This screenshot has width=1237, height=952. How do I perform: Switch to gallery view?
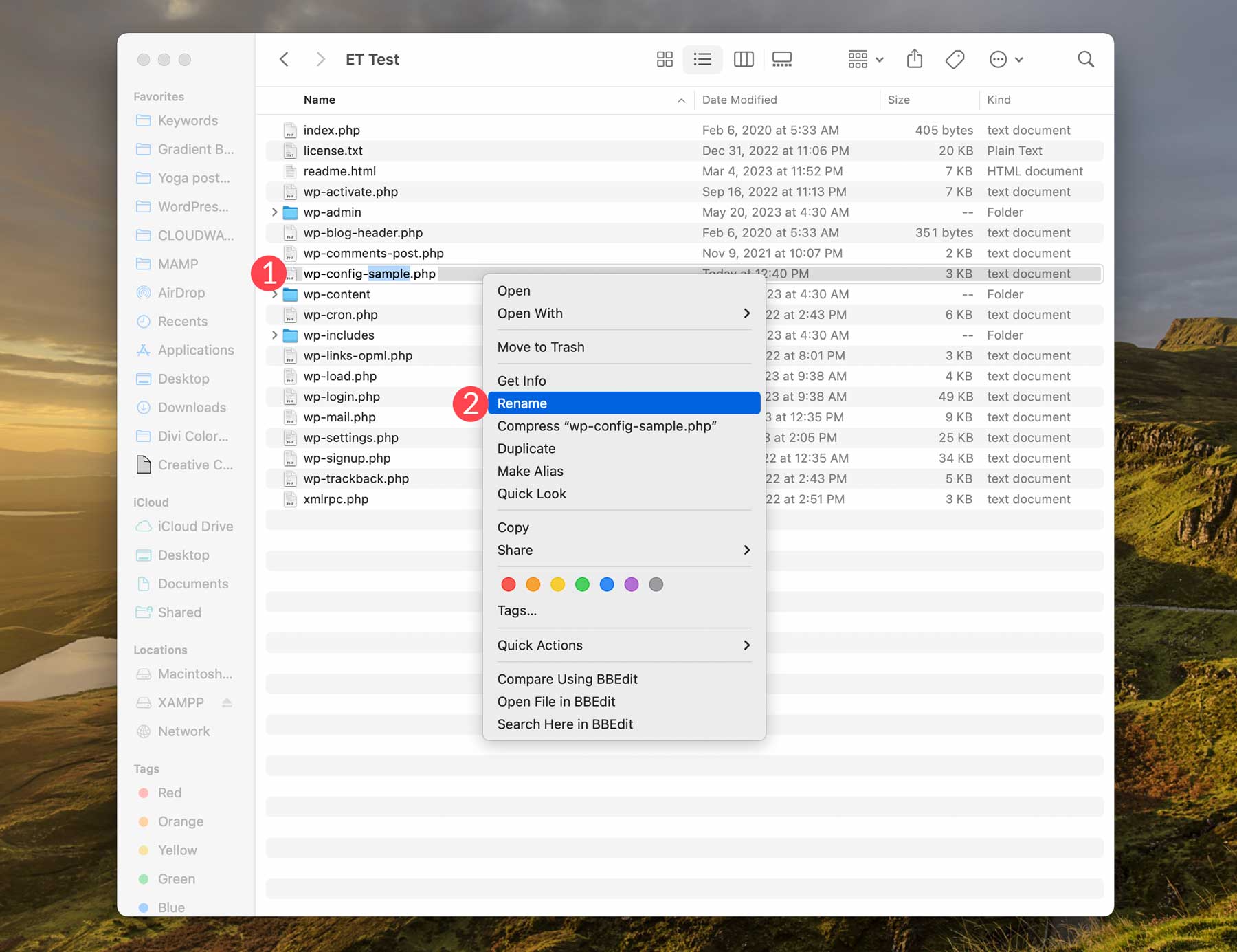(x=781, y=59)
